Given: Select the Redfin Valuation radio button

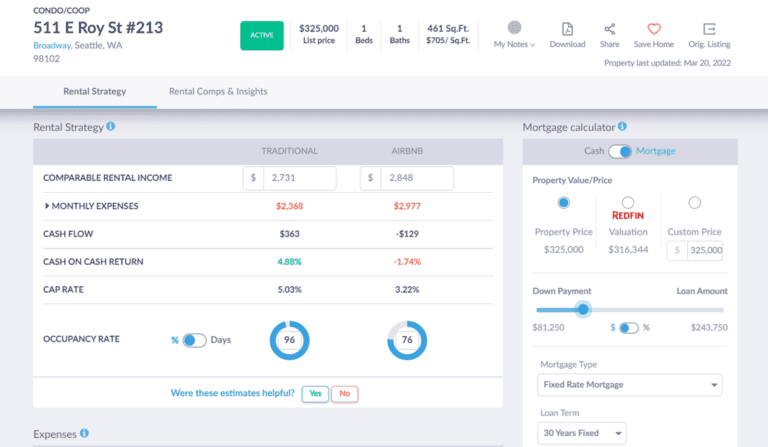Looking at the screenshot, I should pyautogui.click(x=628, y=203).
